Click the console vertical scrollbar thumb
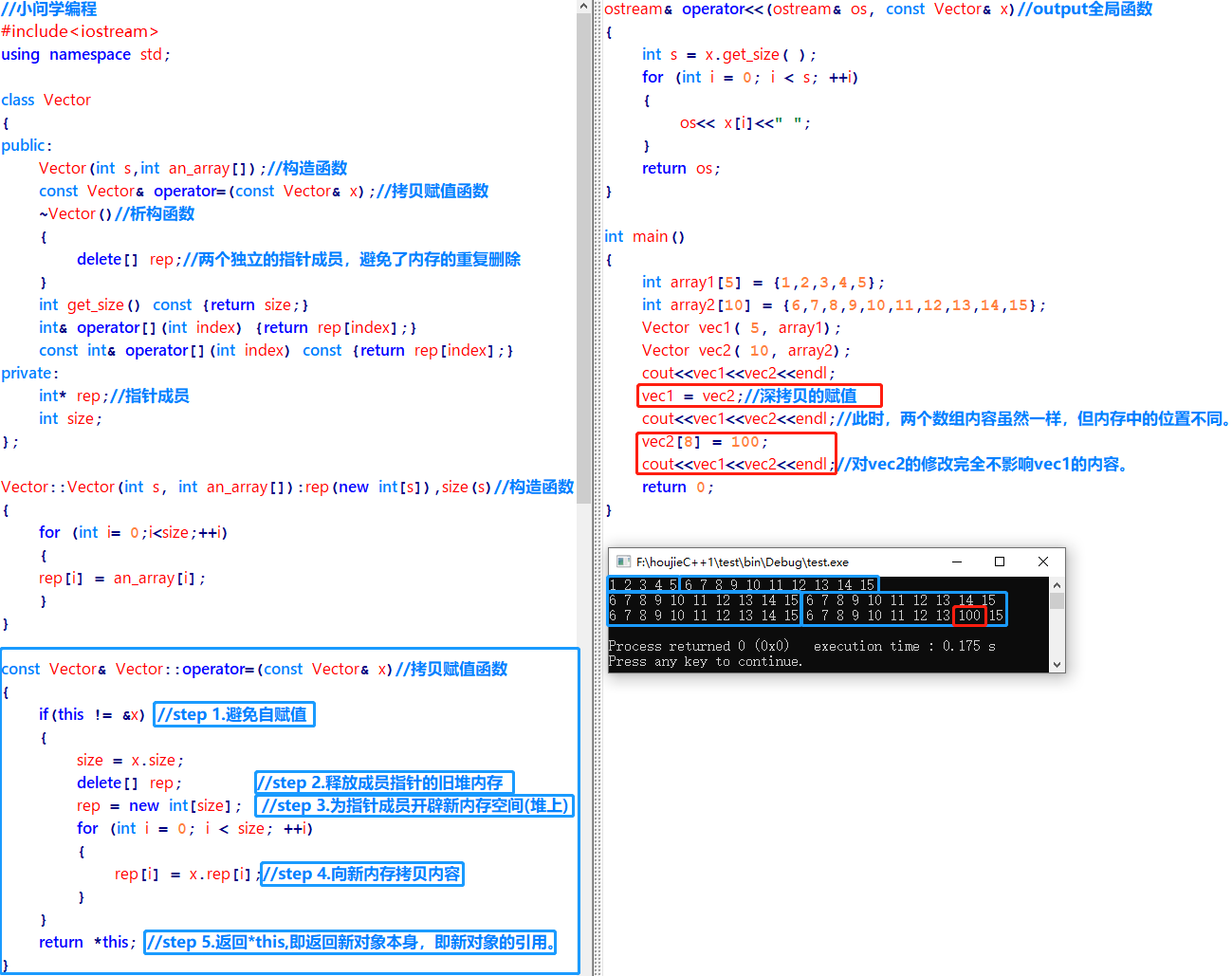The image size is (1232, 976). [x=1057, y=600]
